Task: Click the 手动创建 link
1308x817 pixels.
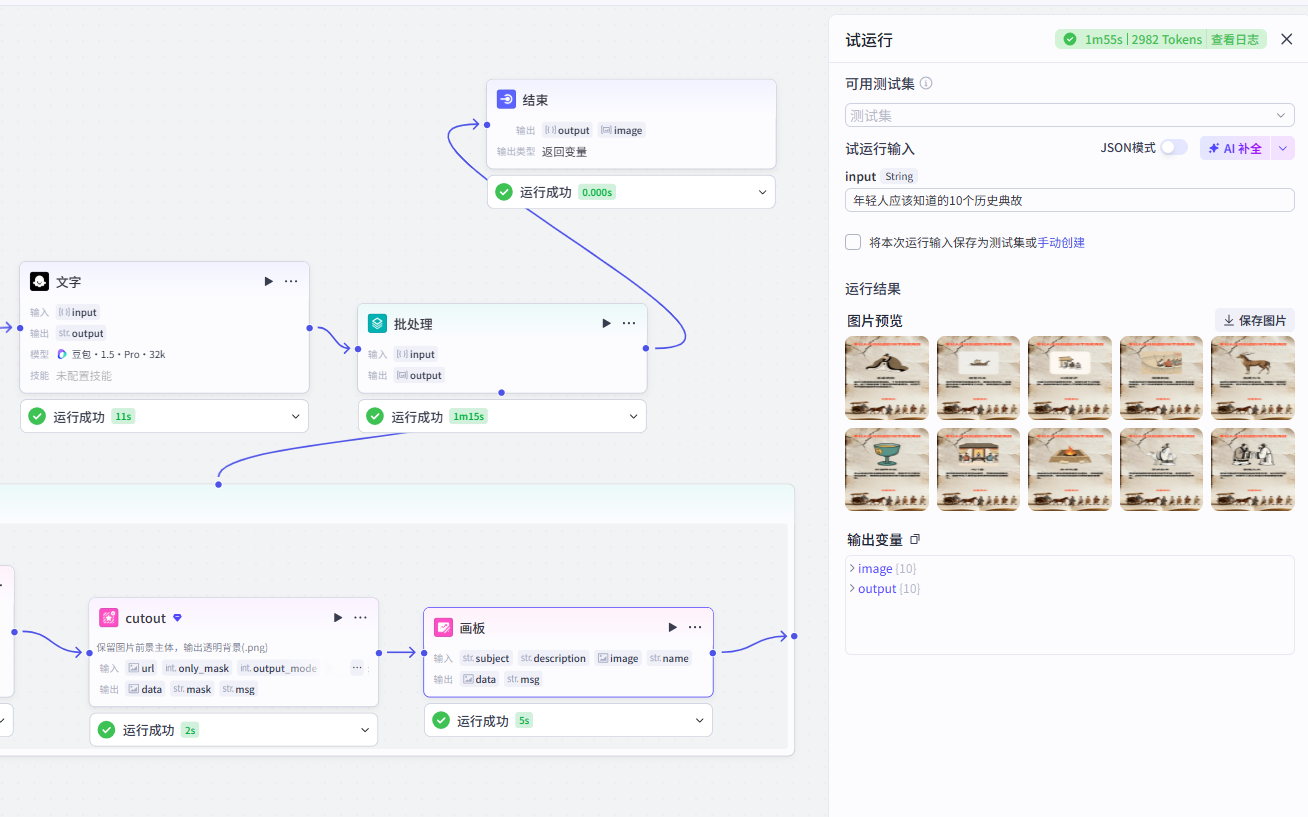Action: tap(1061, 242)
